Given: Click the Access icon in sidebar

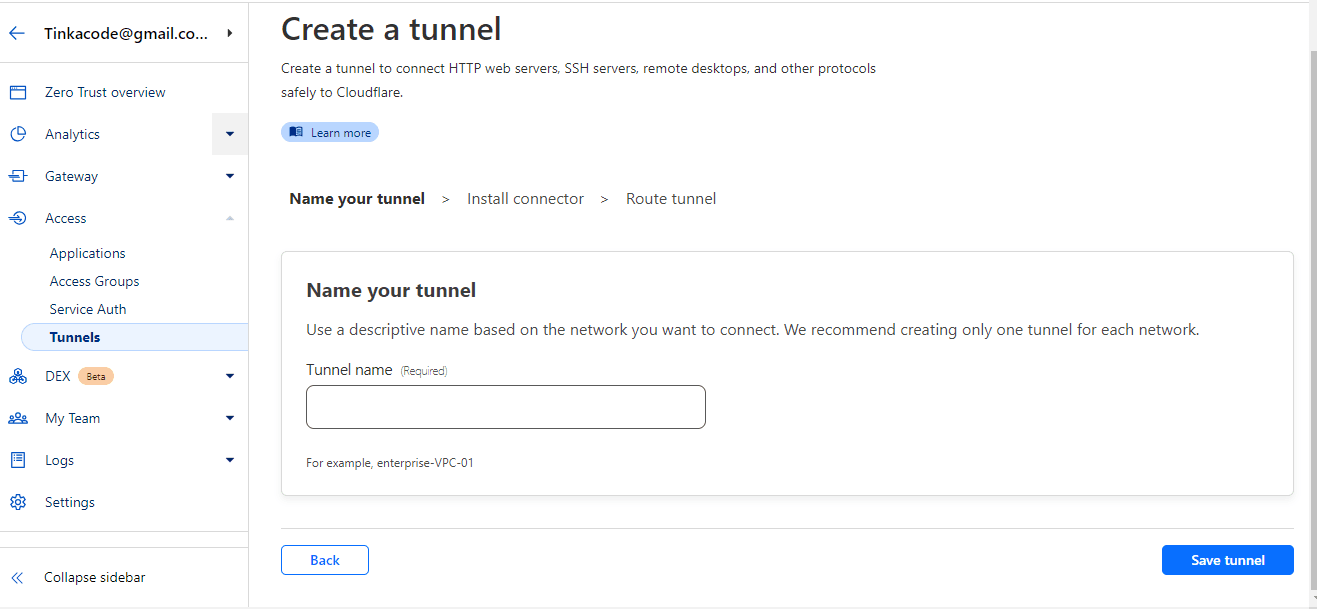Looking at the screenshot, I should coord(17,218).
